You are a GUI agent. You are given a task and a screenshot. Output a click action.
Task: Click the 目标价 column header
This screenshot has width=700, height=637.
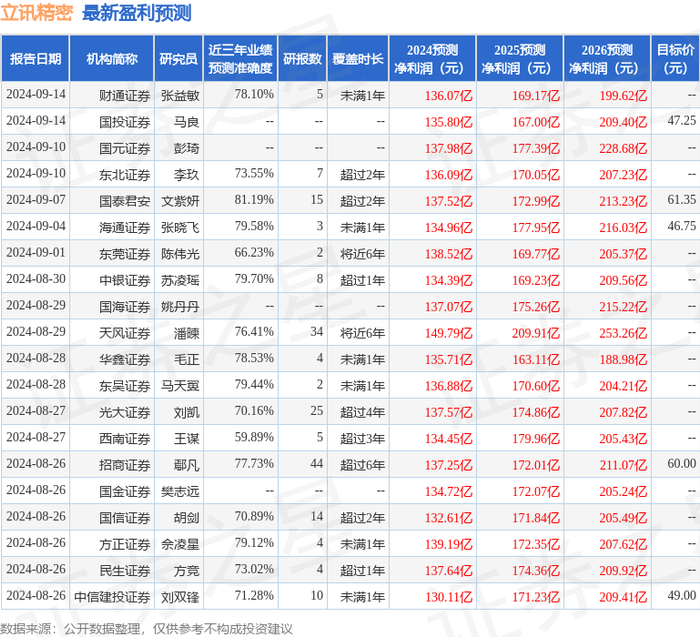tap(675, 59)
